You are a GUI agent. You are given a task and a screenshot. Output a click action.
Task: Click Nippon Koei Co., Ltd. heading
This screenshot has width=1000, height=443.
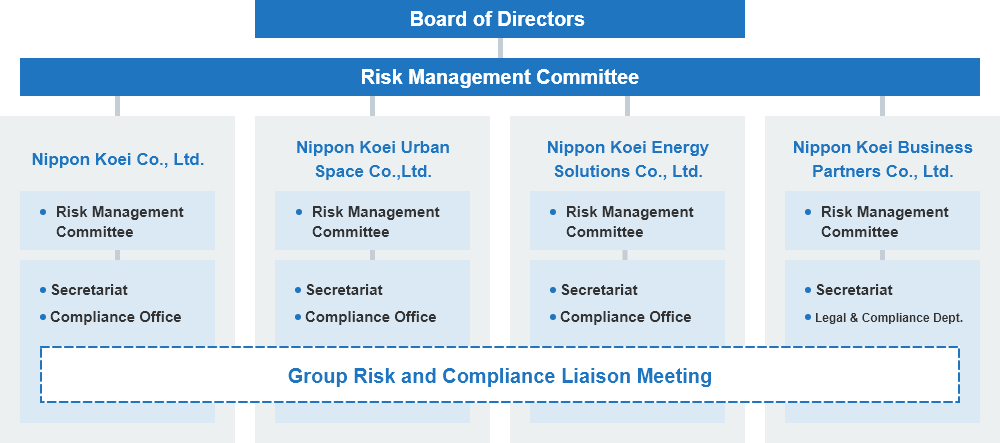(118, 159)
